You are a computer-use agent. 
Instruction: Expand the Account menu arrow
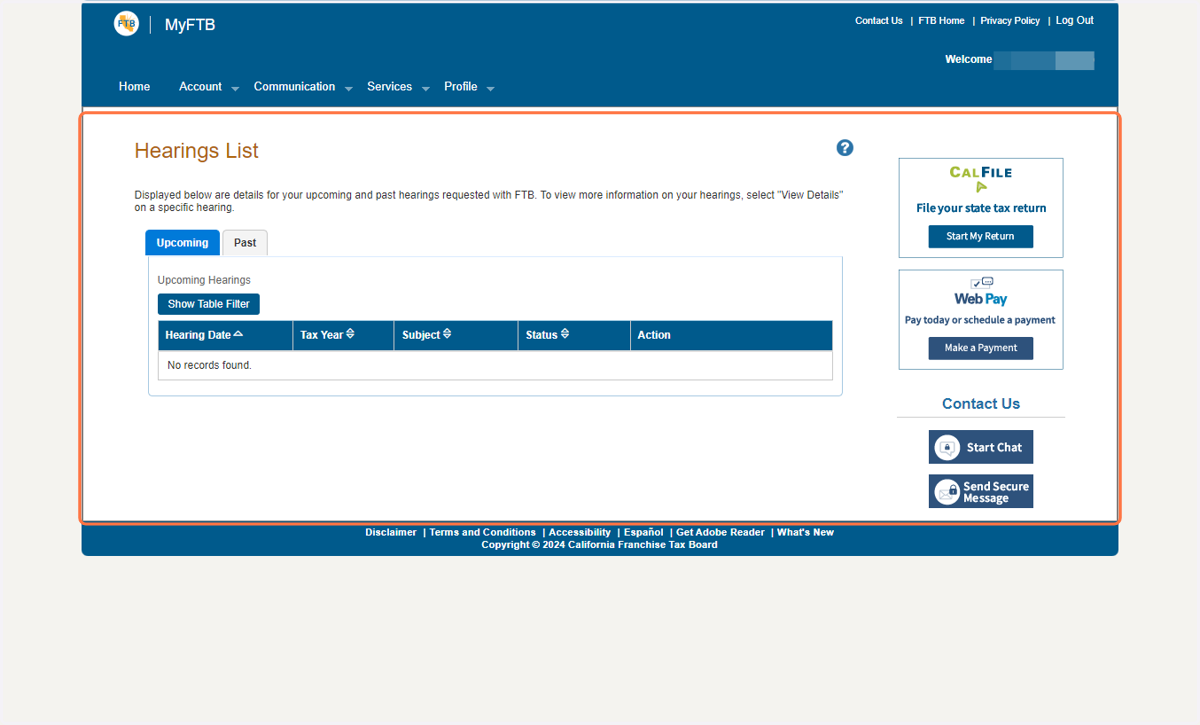click(x=235, y=89)
